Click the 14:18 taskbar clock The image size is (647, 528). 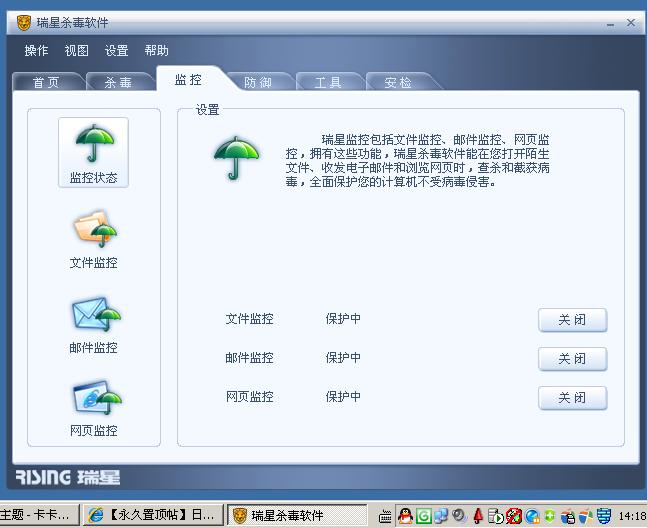632,516
